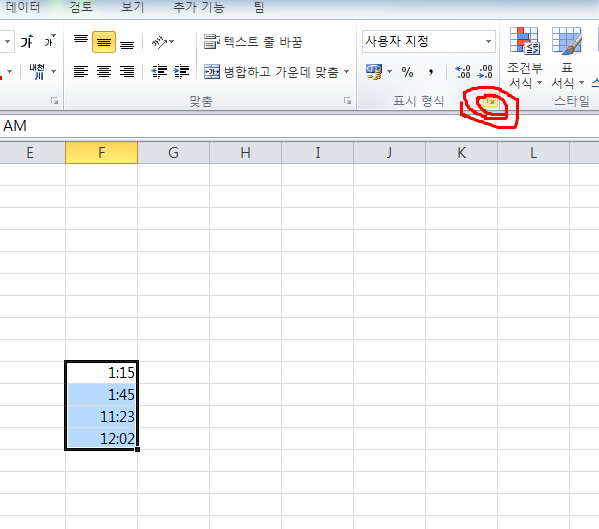Open the 사용자 지정 number format combo box
The image size is (599, 529).
[x=428, y=41]
